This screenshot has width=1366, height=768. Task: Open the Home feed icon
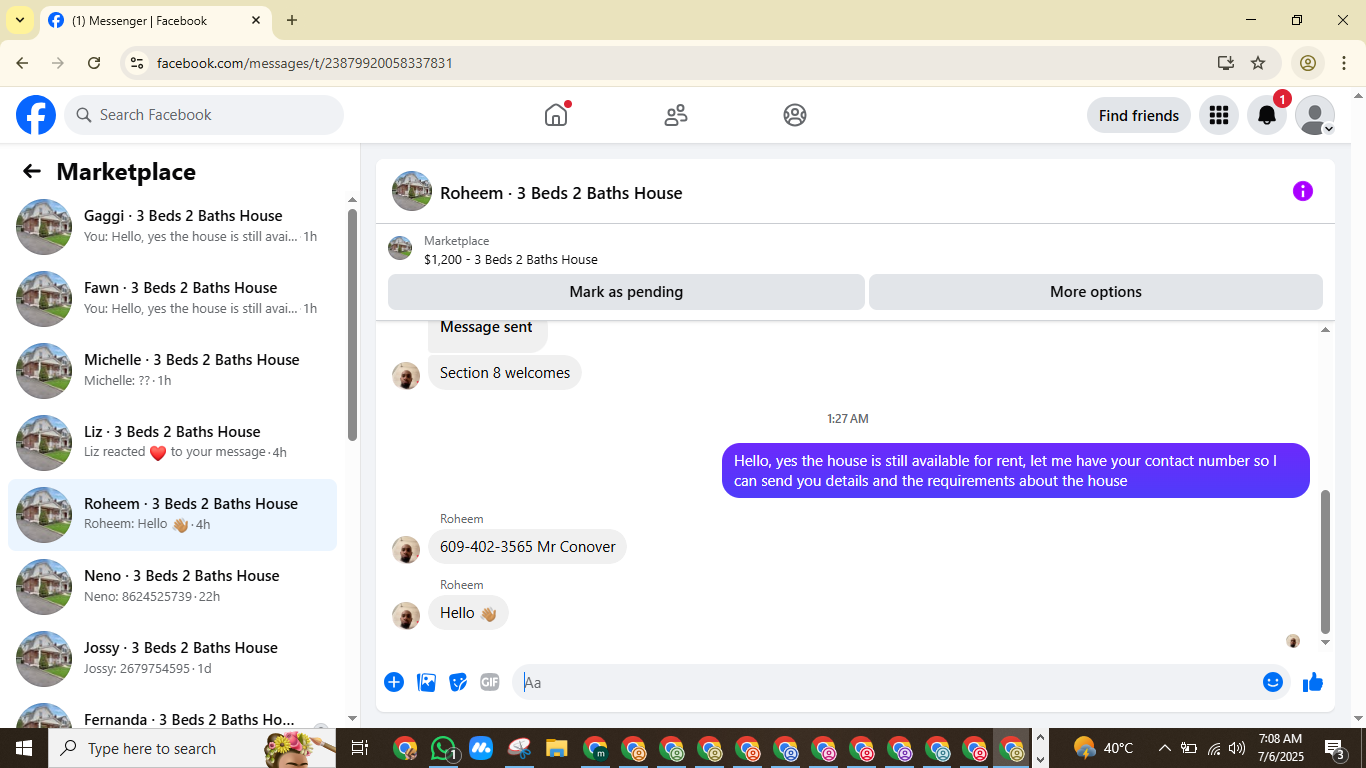pos(556,115)
